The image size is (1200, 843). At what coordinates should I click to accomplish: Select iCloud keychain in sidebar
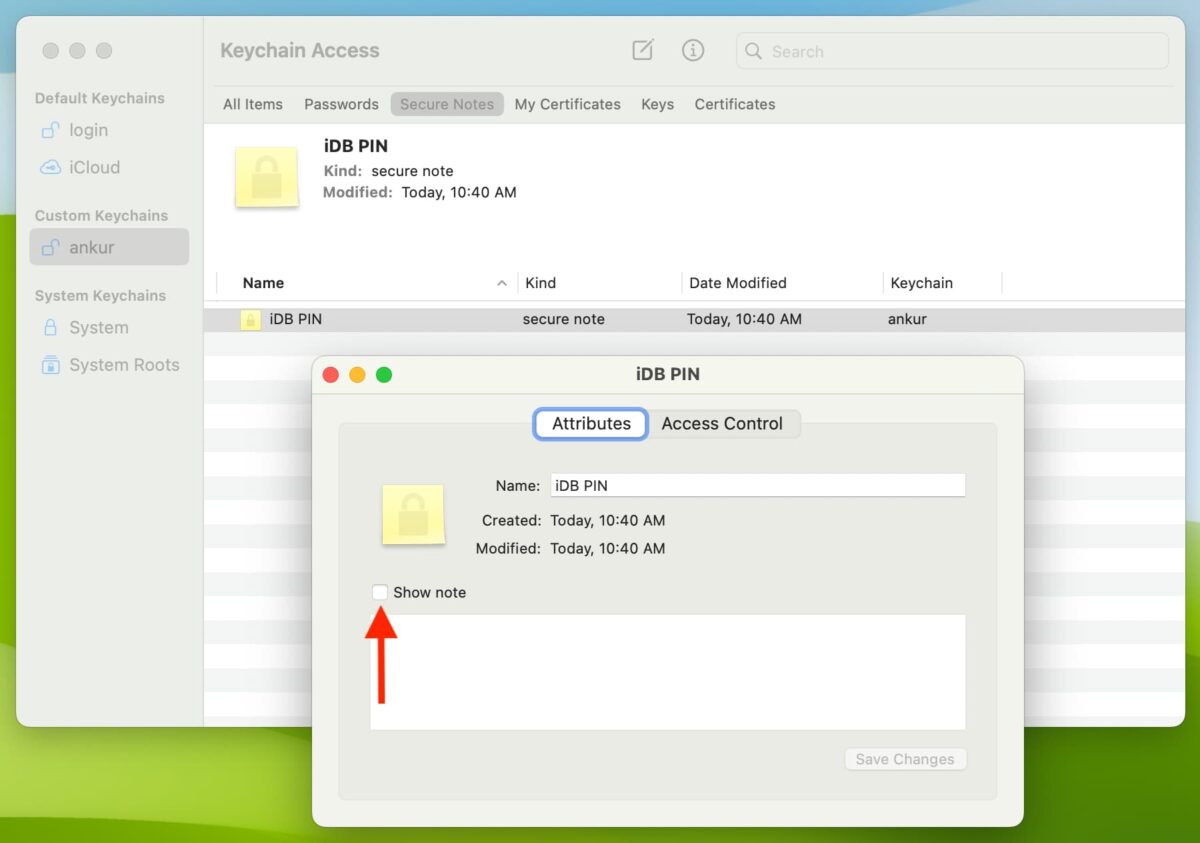109,167
